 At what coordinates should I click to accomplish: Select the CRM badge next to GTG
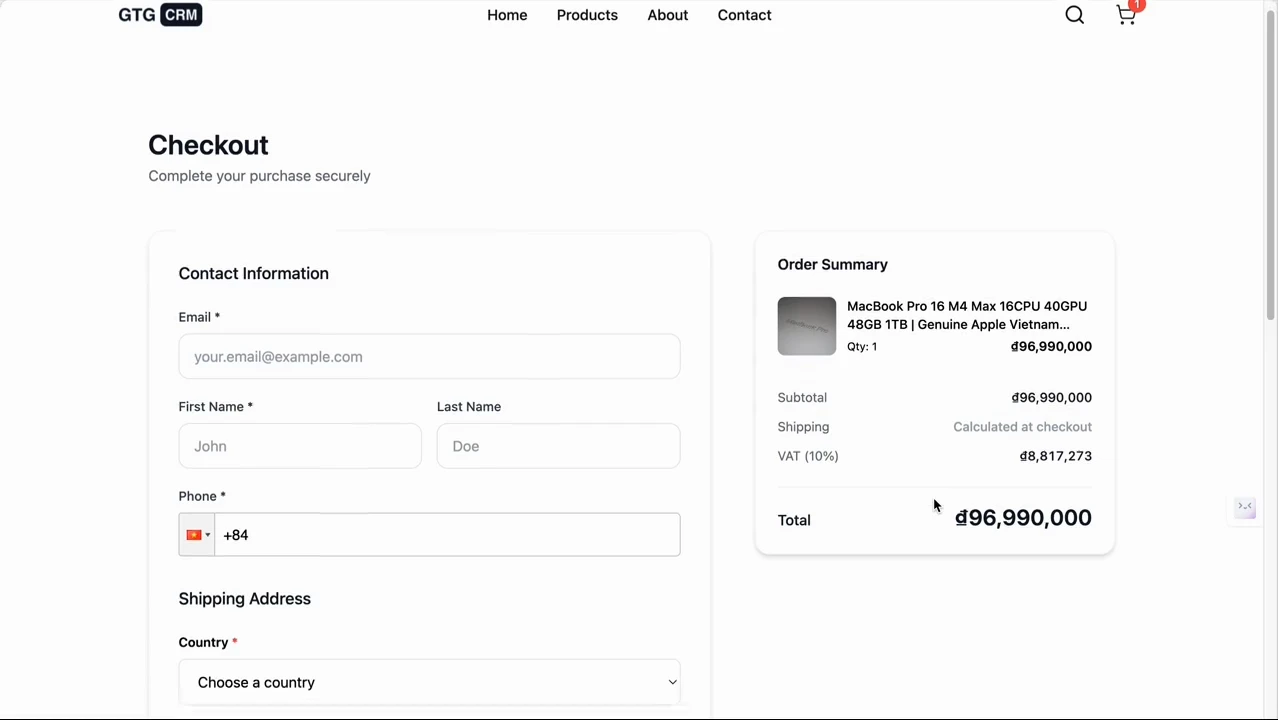(x=181, y=15)
